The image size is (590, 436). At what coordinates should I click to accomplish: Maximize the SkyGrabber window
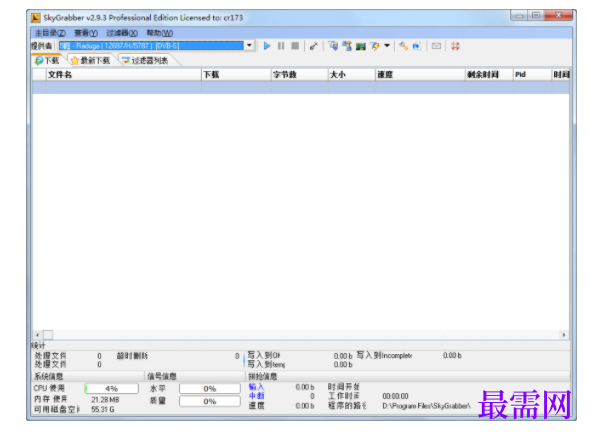536,15
